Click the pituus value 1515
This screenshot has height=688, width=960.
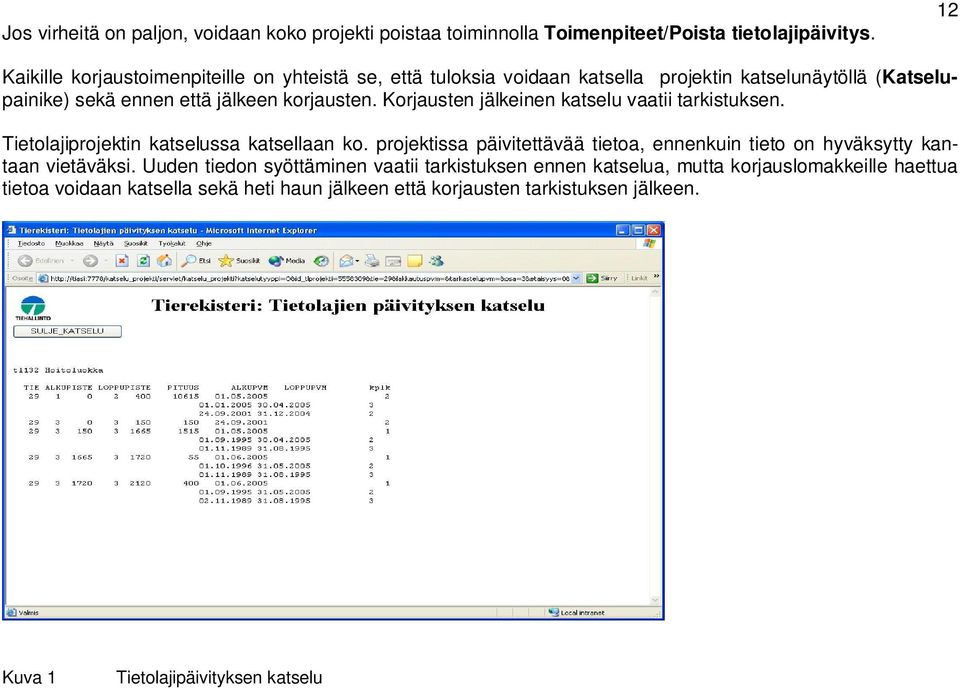click(x=189, y=431)
